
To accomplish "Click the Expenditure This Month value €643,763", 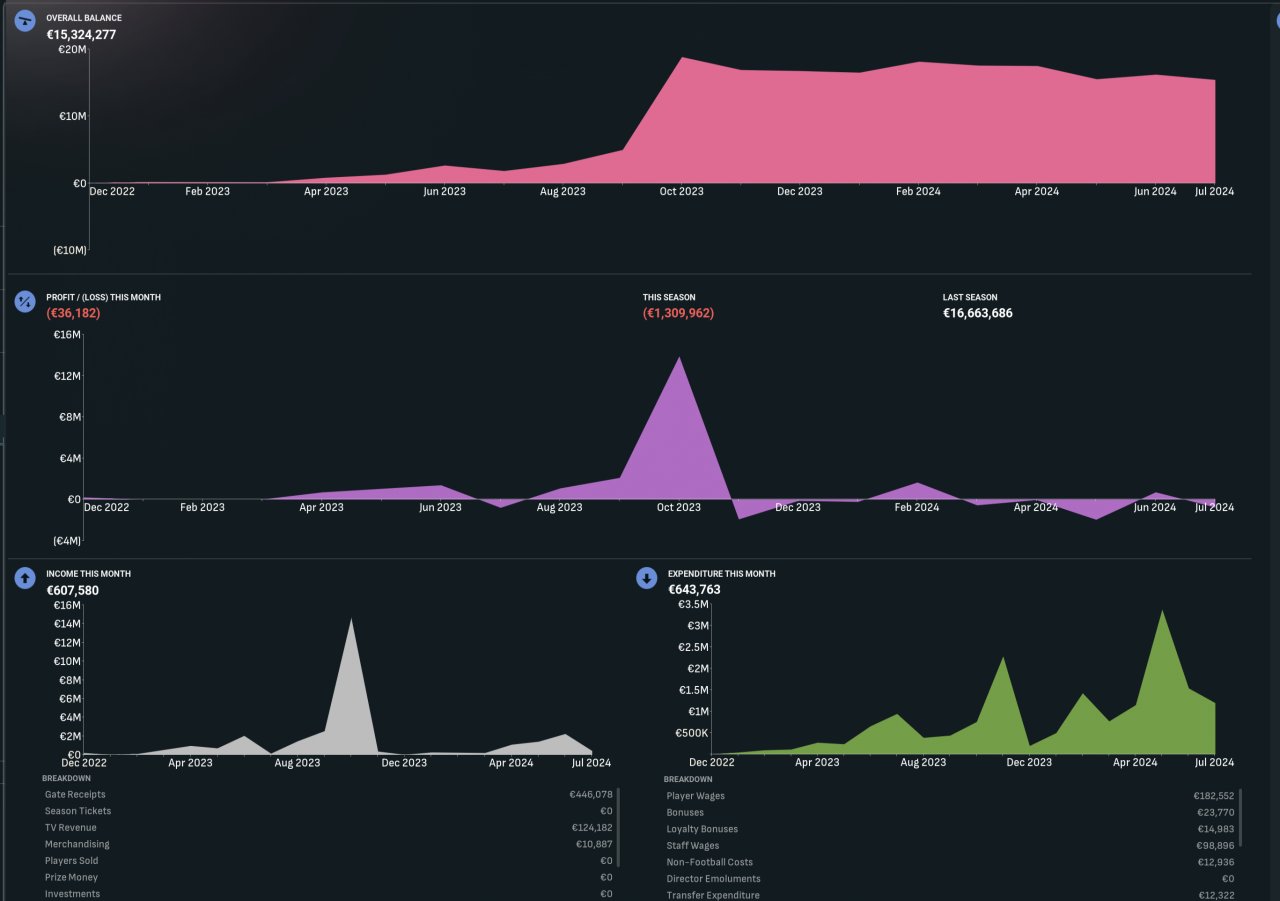I will pos(694,590).
